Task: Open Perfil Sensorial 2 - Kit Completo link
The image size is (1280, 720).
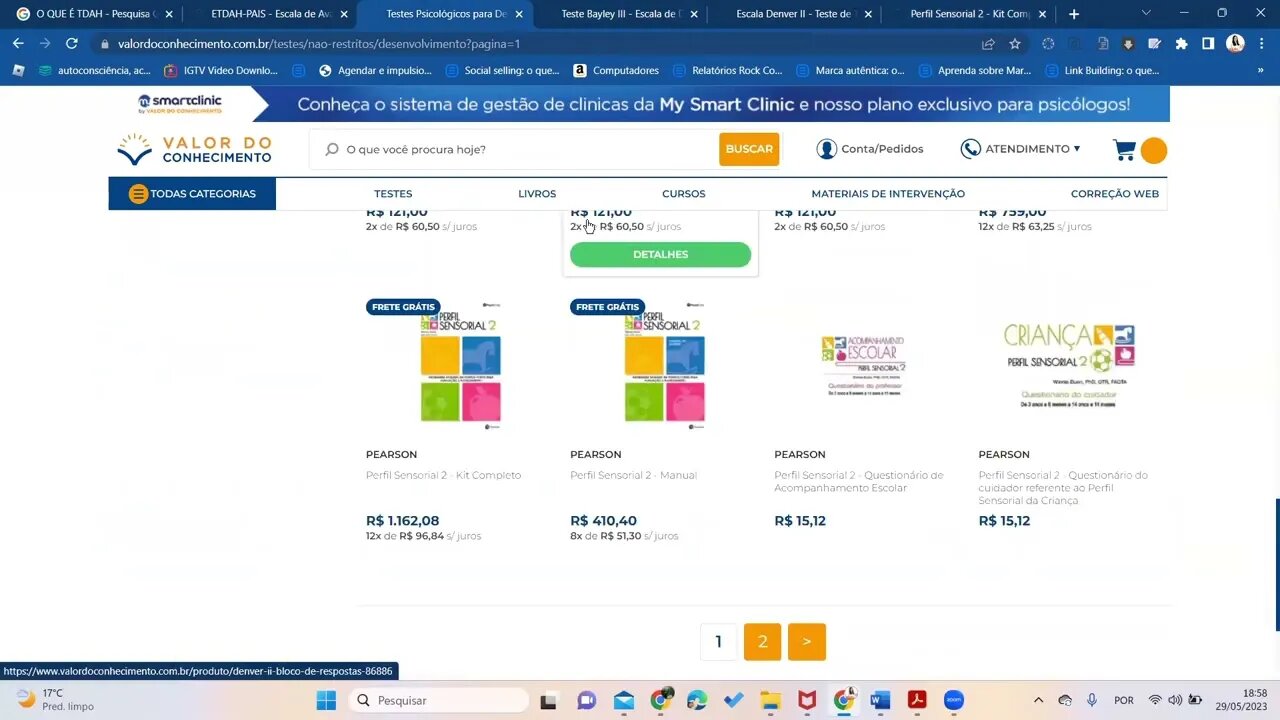Action: click(x=443, y=475)
